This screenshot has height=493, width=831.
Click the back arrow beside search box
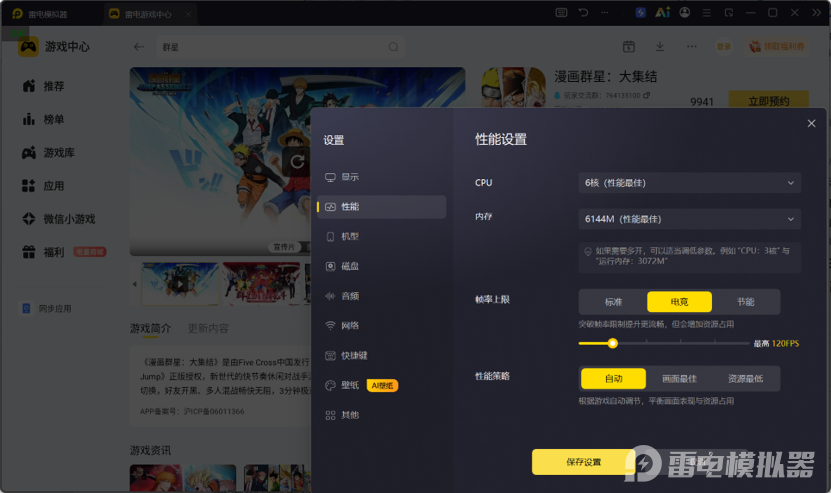[x=139, y=47]
